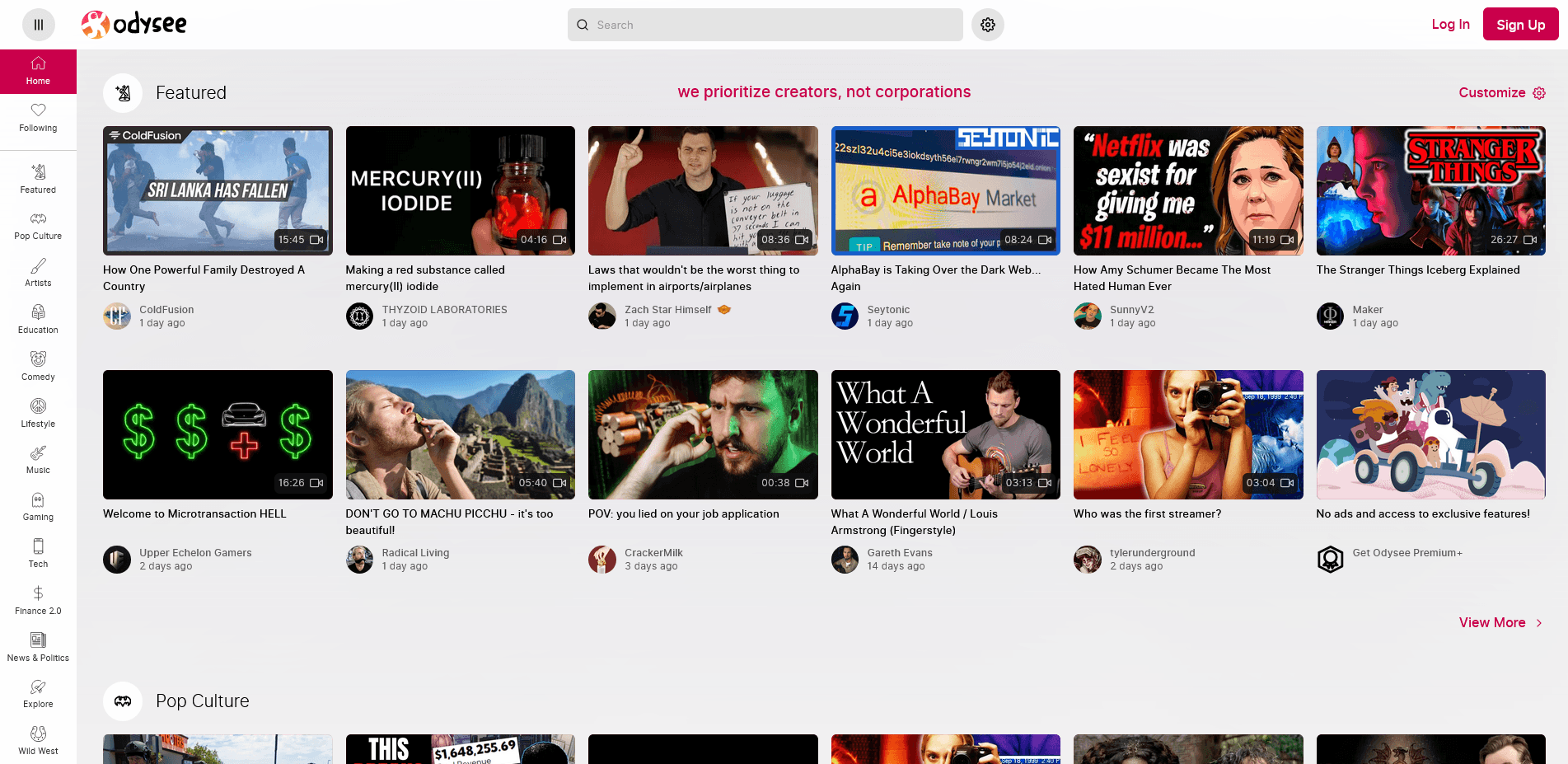The height and width of the screenshot is (764, 1568).
Task: Open Radical Living channel name
Action: [x=415, y=553]
